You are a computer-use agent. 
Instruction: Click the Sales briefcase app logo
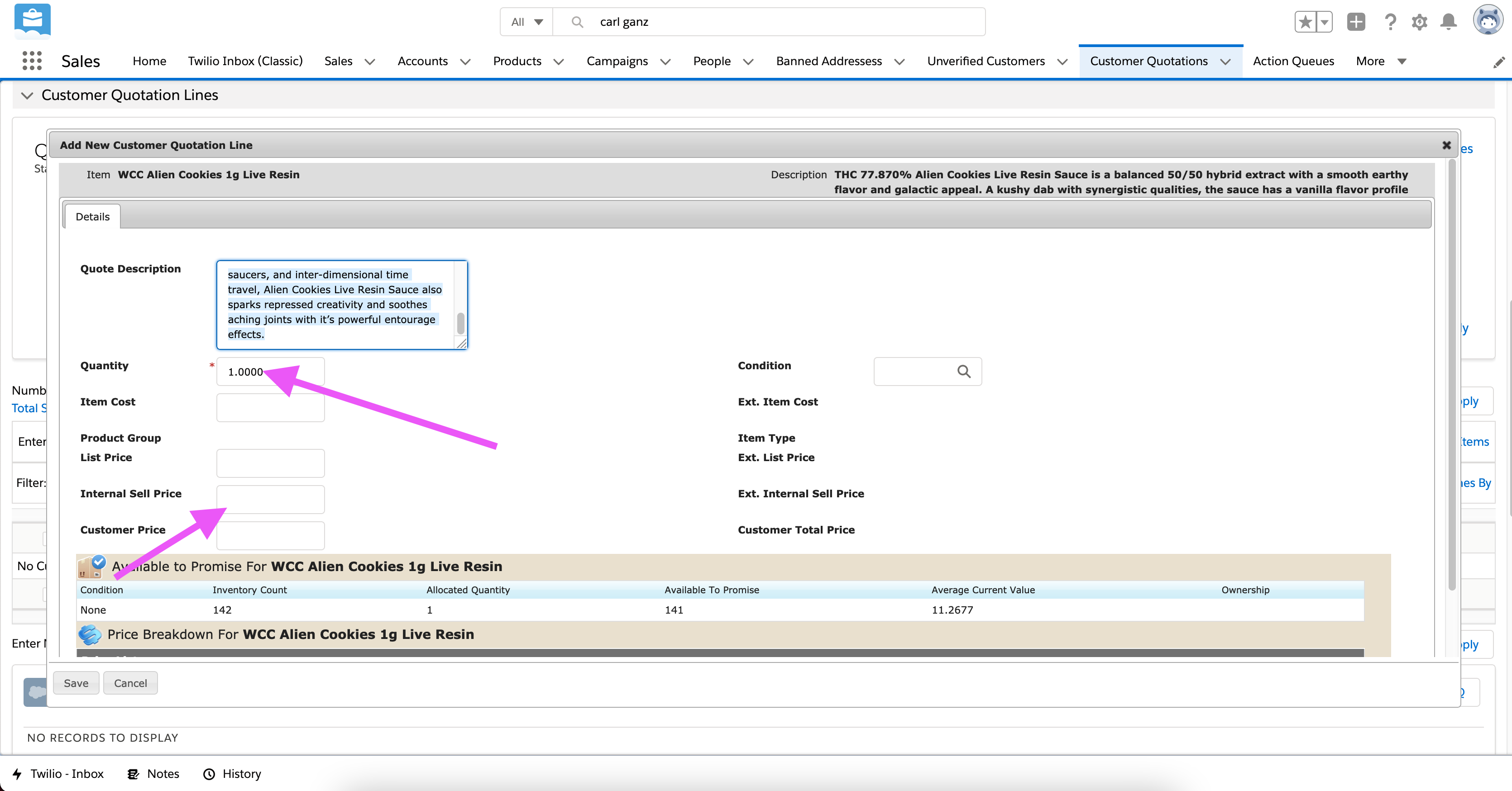(32, 20)
